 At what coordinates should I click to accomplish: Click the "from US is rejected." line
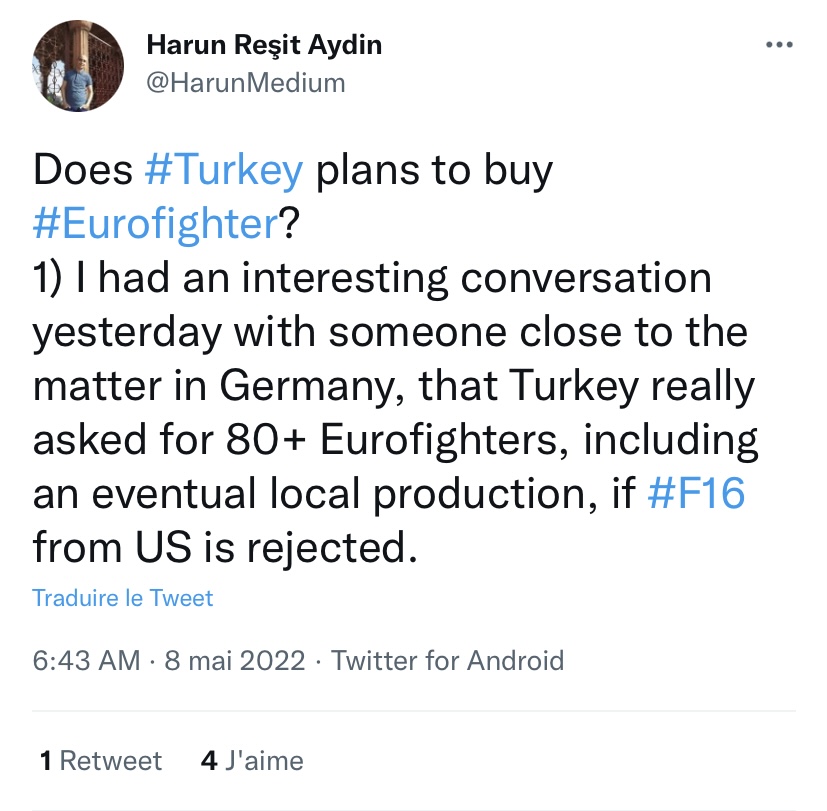[x=222, y=548]
